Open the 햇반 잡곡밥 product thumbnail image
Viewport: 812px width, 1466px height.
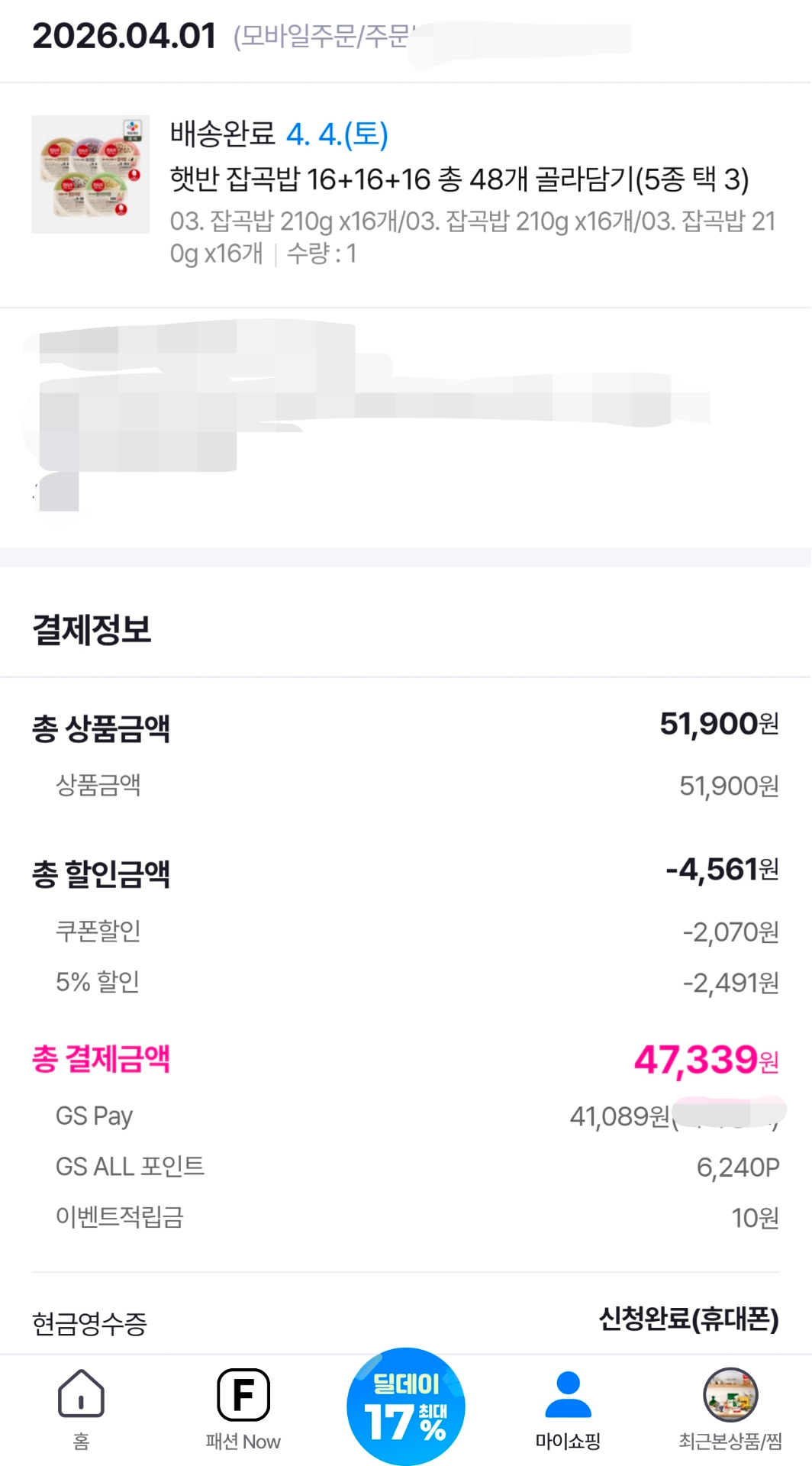91,174
